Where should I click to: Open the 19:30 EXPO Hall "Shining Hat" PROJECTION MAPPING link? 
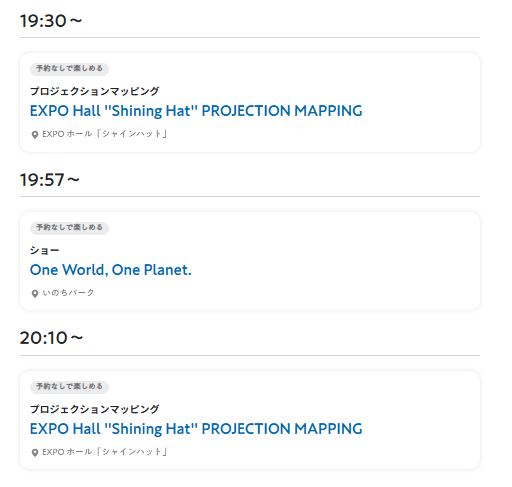pyautogui.click(x=196, y=111)
